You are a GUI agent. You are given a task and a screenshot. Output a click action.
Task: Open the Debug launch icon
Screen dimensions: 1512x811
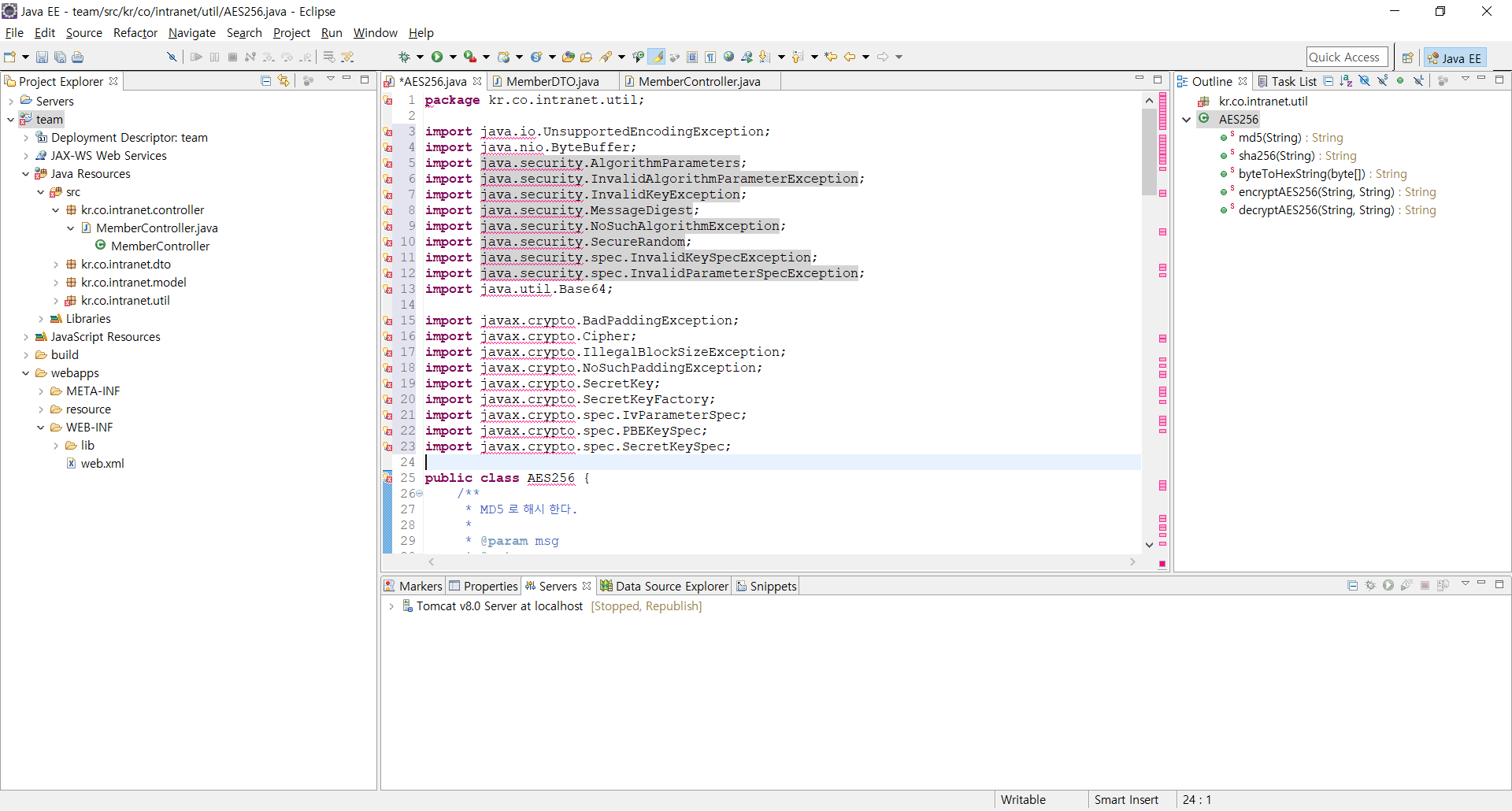pos(405,56)
